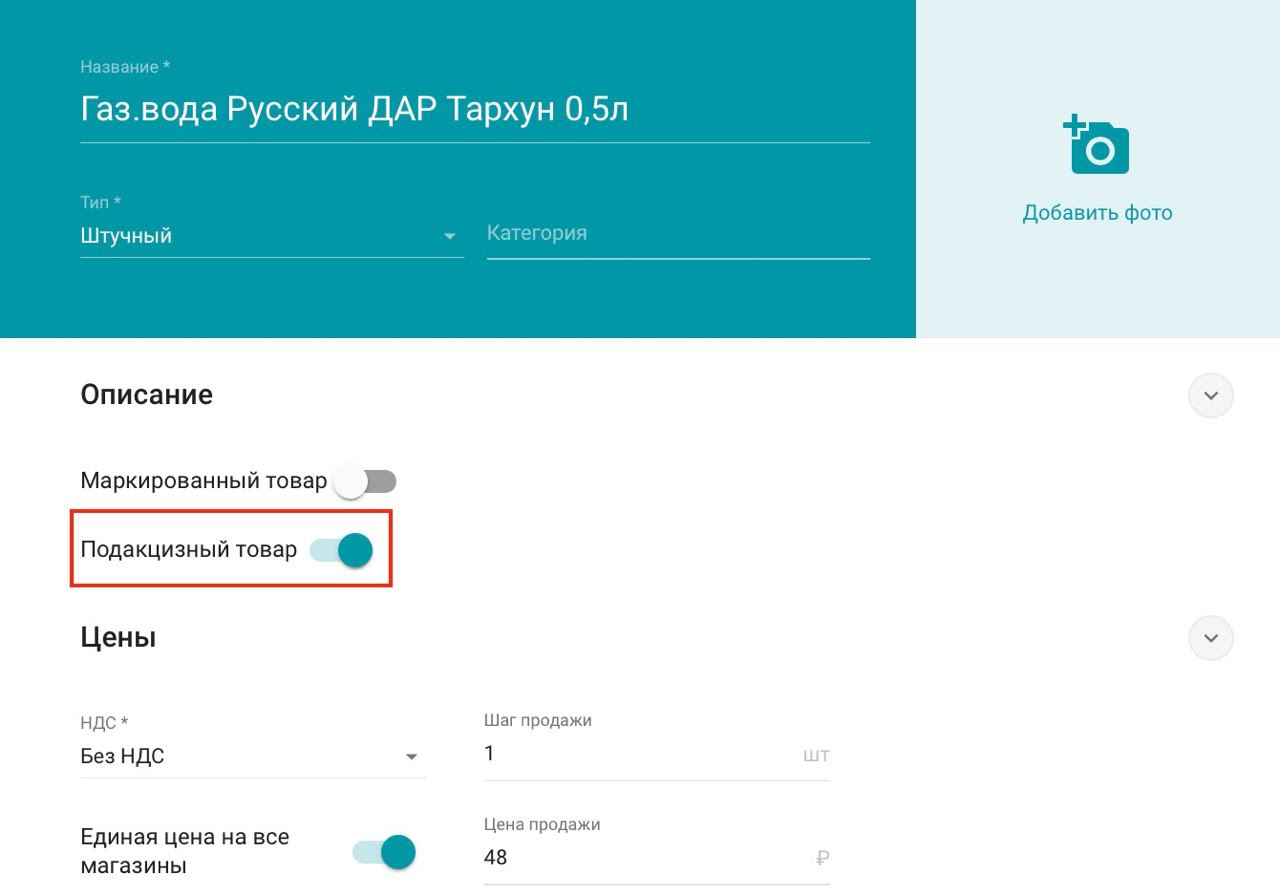Toggle the 'Маркированный товар' switch
This screenshot has width=1280, height=896.
[x=365, y=482]
